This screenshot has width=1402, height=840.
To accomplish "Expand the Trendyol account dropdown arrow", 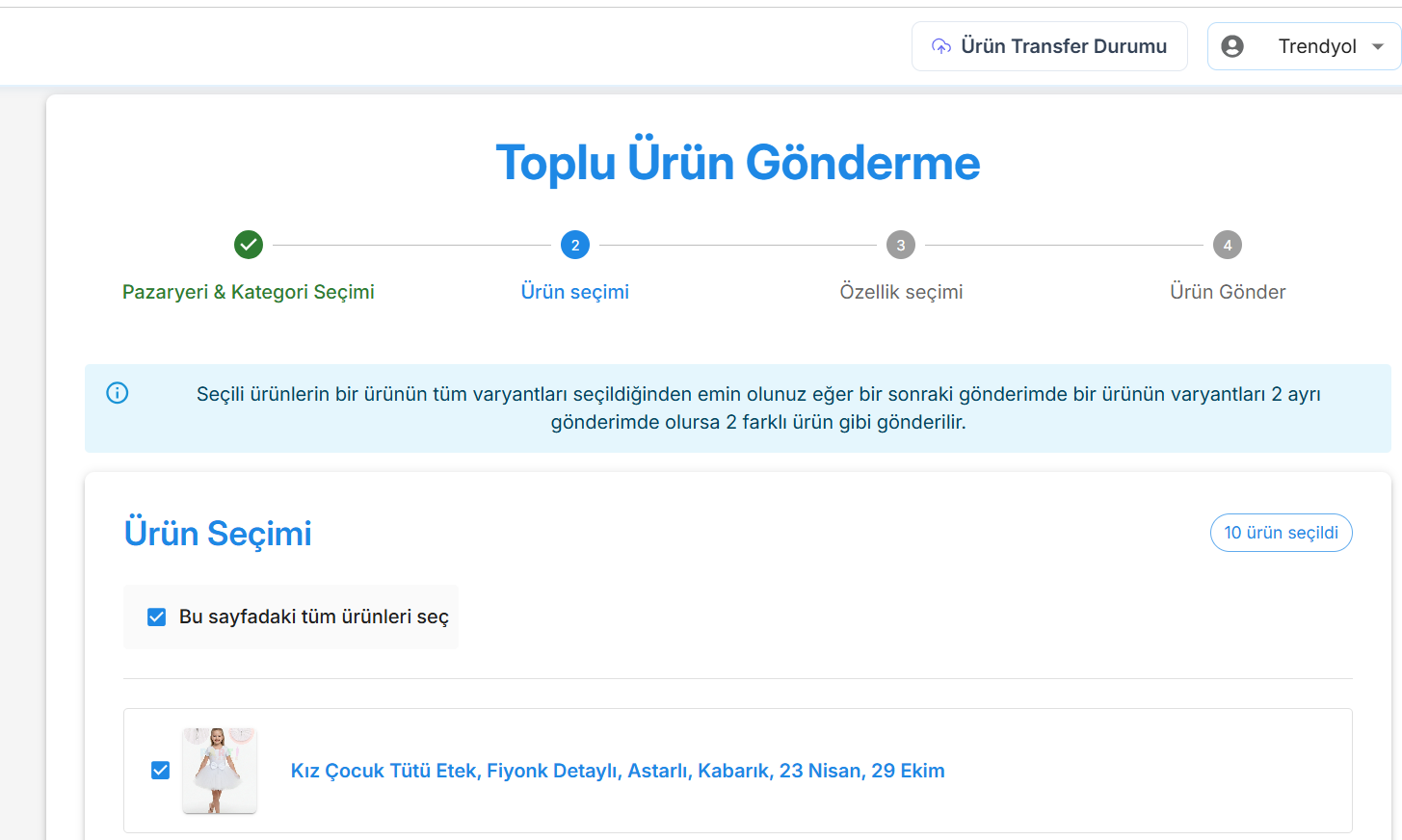I will tap(1378, 46).
